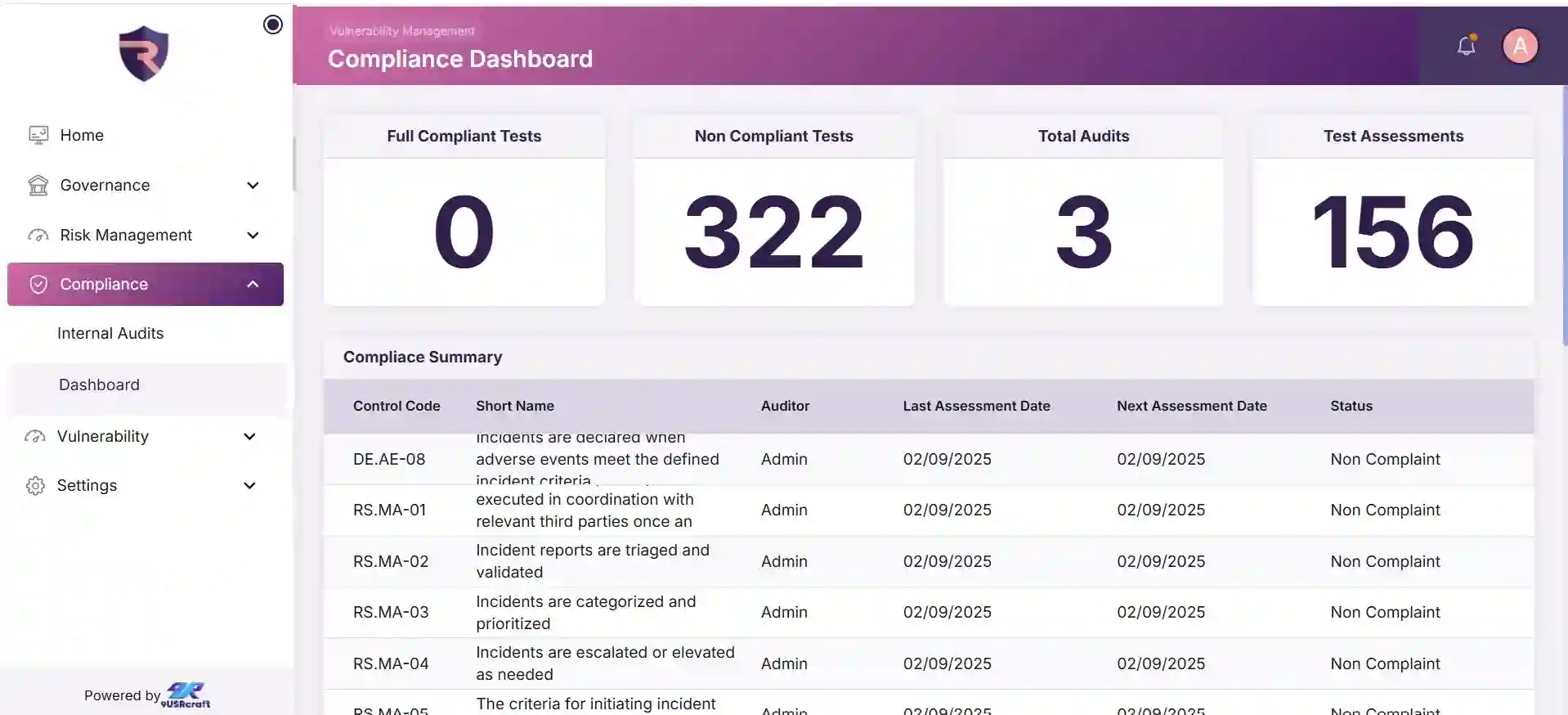The height and width of the screenshot is (715, 1568).
Task: Click the Risk Management gauge icon
Action: (x=38, y=236)
